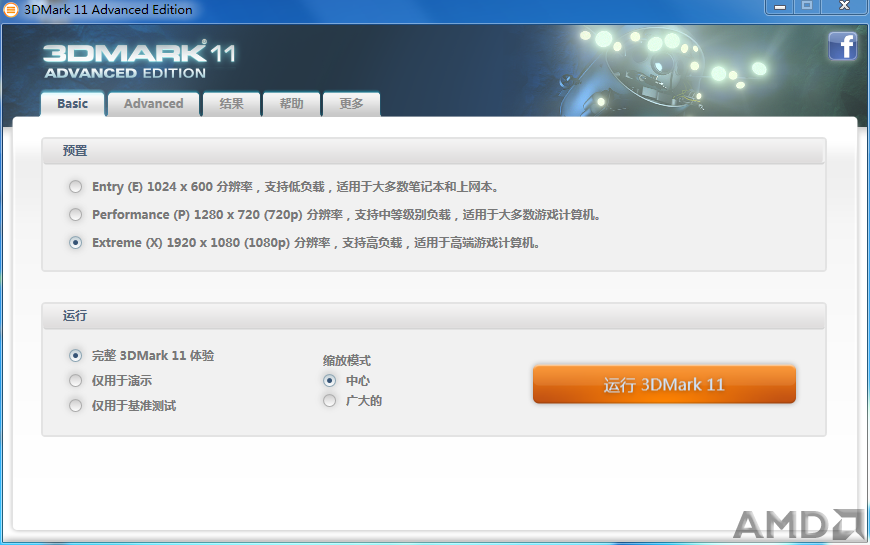Close the 3DMark 11 window
This screenshot has width=870, height=545.
click(844, 7)
